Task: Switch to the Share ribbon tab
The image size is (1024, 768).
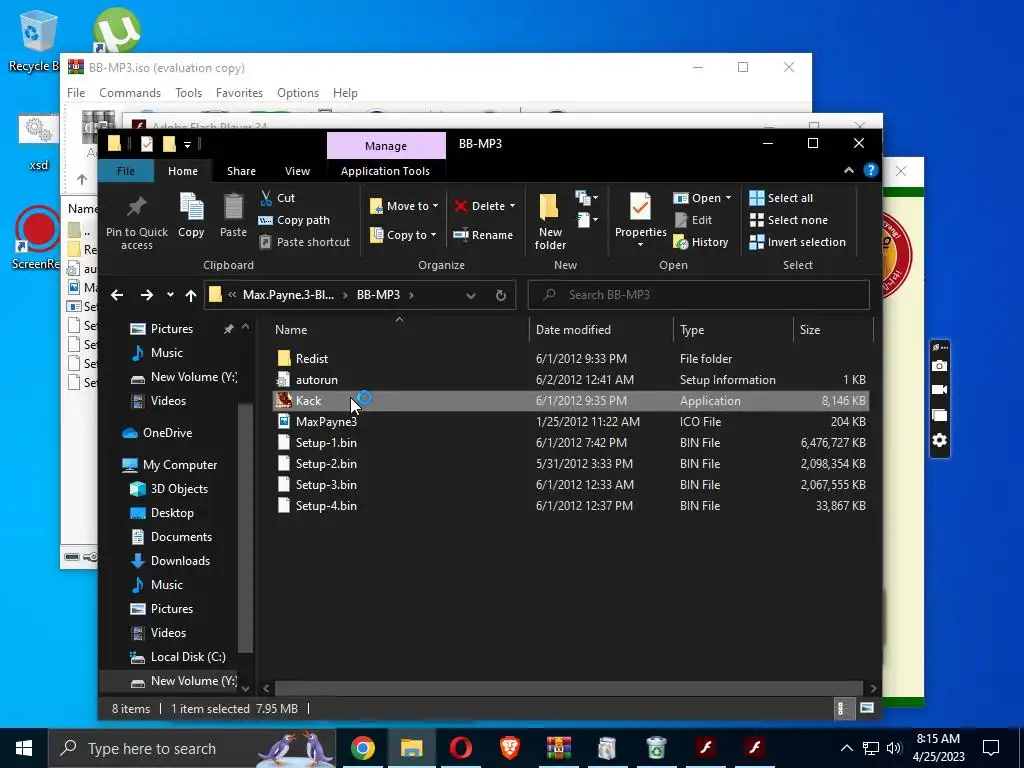Action: (241, 170)
